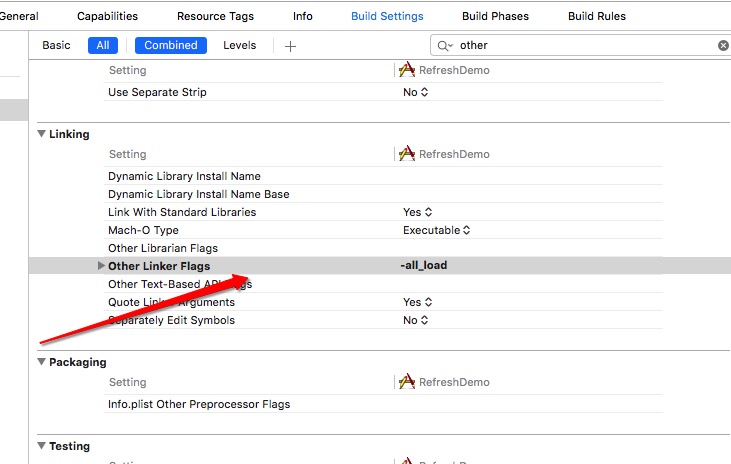Click RefreshDemo target icon in Linking section

(x=407, y=154)
